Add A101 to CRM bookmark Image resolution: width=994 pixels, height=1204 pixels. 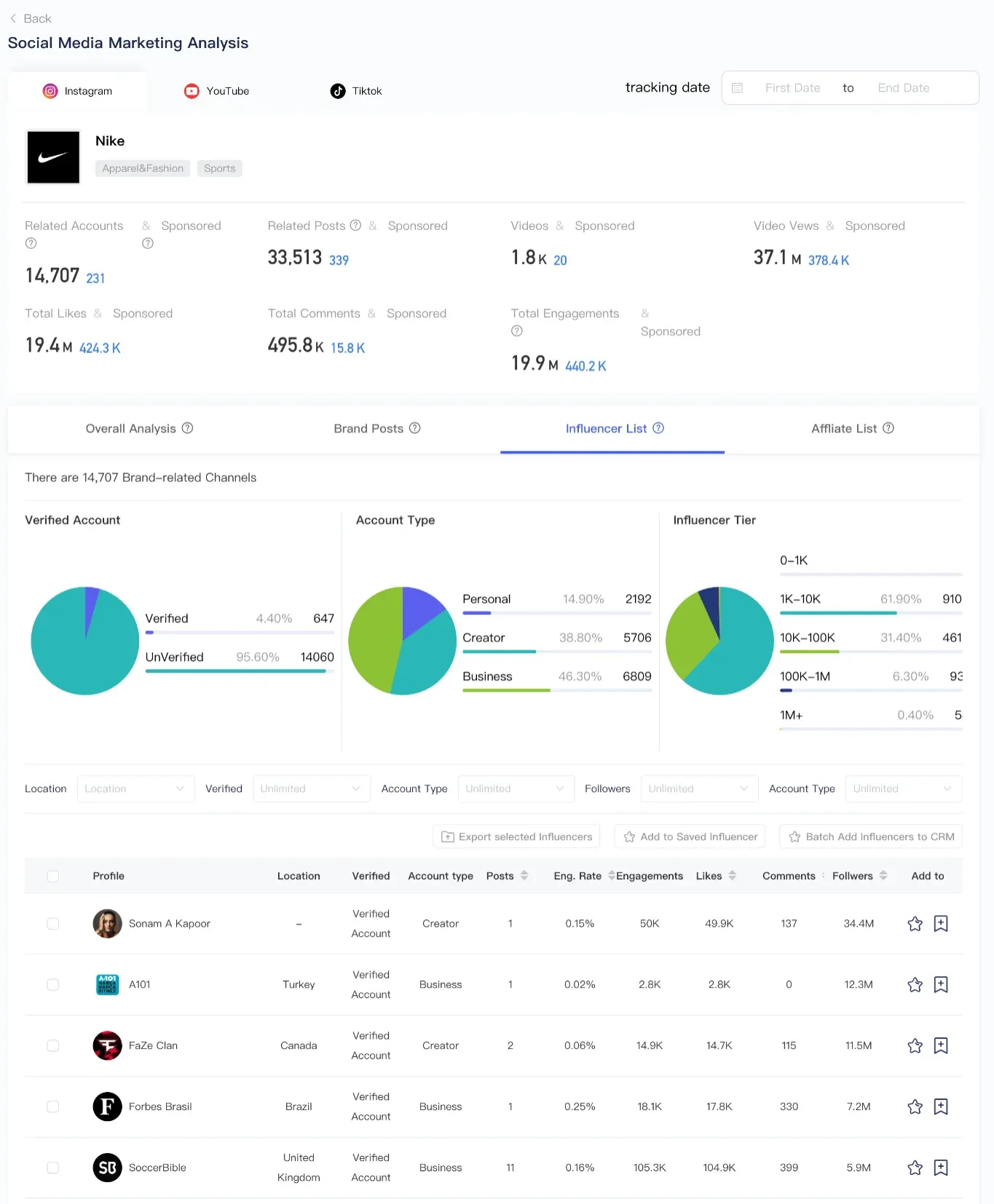point(941,985)
